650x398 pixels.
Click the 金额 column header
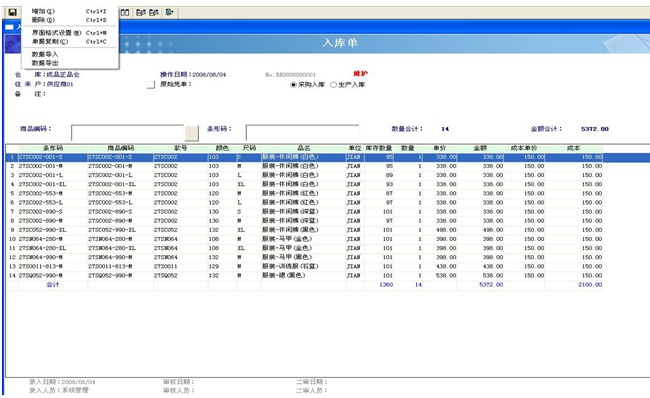point(480,148)
